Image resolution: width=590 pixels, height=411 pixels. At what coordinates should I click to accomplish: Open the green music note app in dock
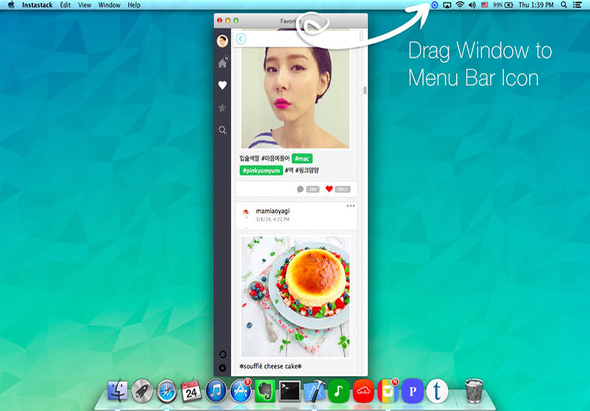pyautogui.click(x=338, y=391)
